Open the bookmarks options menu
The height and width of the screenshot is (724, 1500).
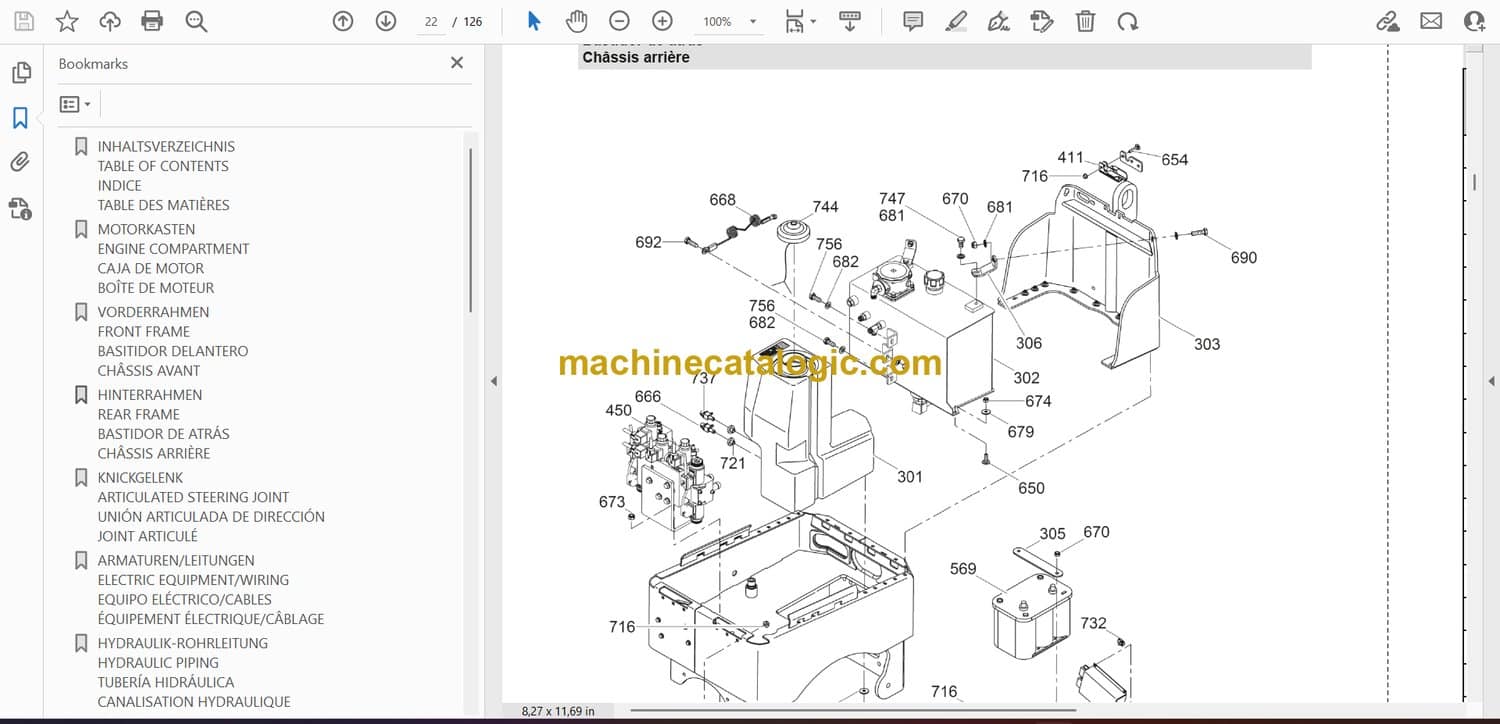point(75,104)
